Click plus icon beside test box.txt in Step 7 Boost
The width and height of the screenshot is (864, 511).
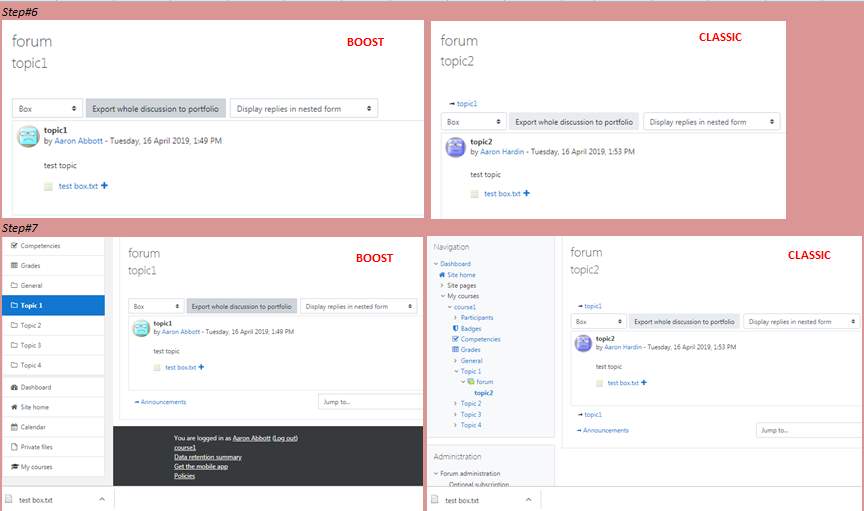[201, 367]
